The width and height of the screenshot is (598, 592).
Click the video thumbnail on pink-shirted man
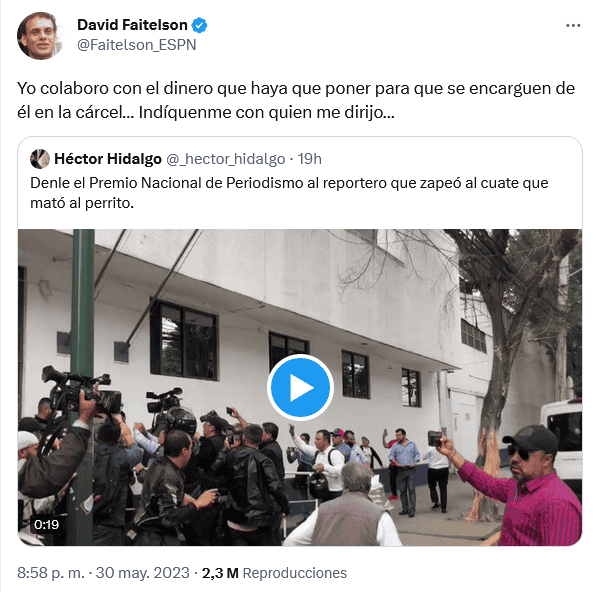(534, 492)
